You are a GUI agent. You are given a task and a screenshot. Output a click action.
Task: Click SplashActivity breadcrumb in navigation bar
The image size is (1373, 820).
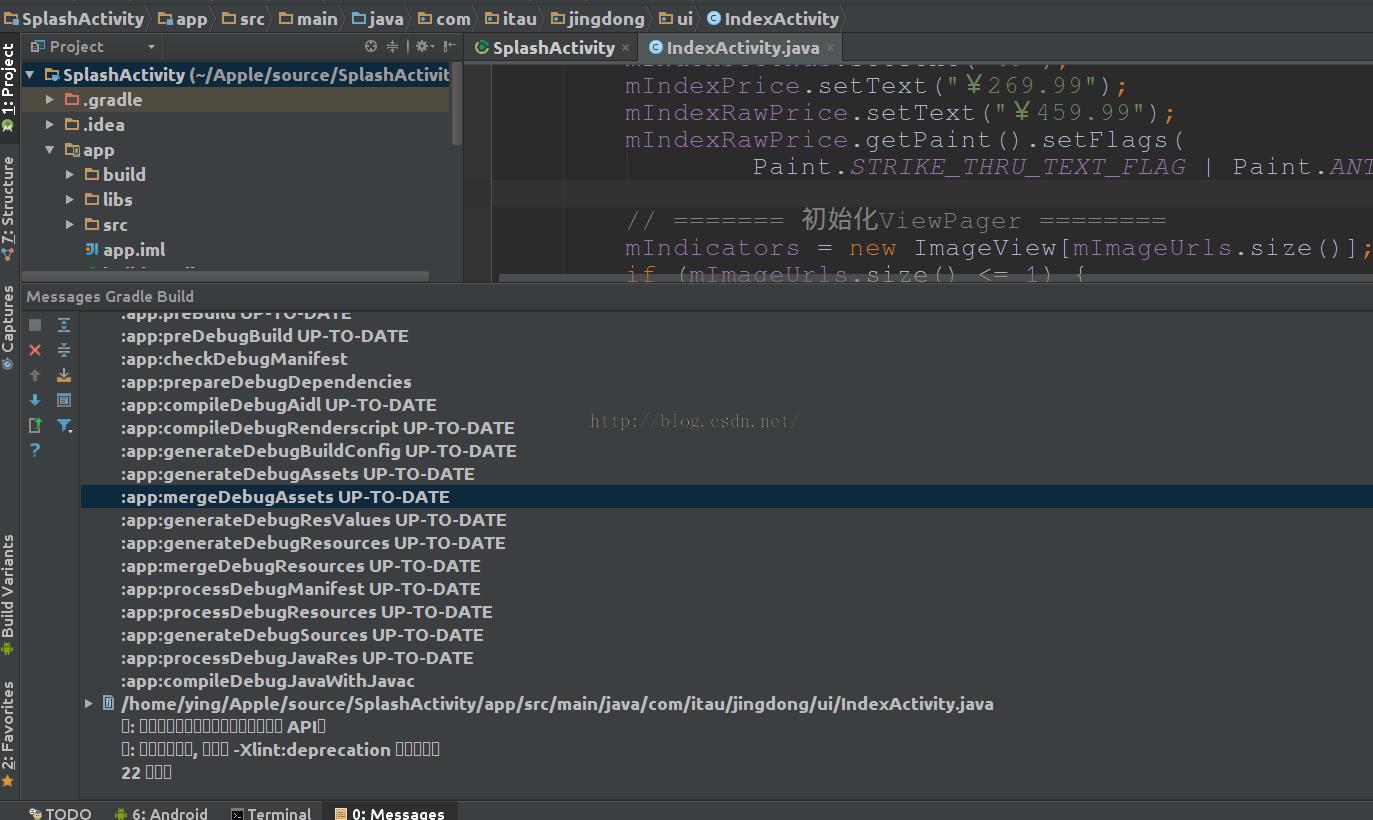[74, 18]
